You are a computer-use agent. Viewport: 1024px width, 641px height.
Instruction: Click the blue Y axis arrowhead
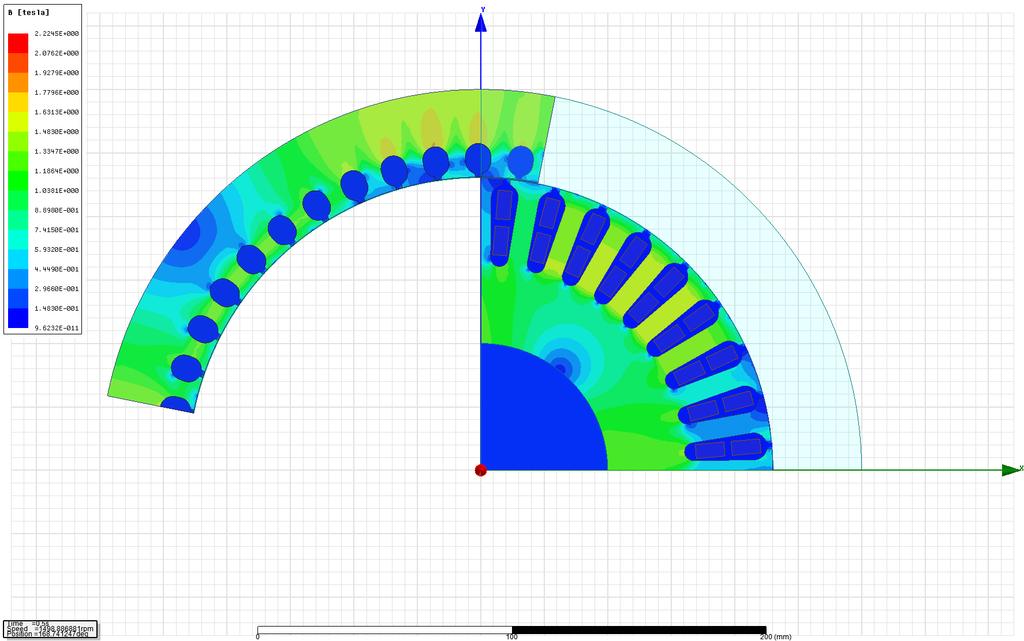[x=481, y=23]
